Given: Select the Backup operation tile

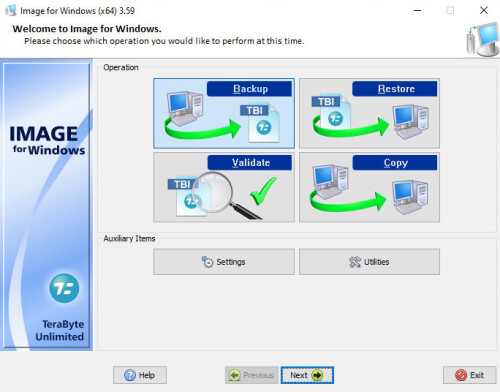Looking at the screenshot, I should pyautogui.click(x=224, y=113).
